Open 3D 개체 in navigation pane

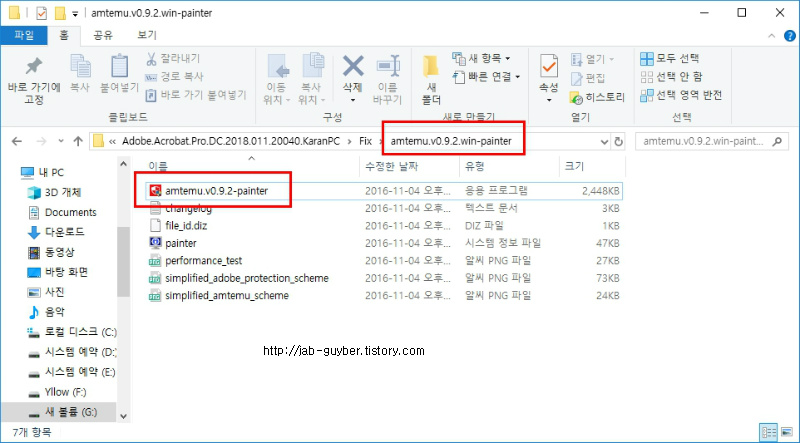tap(54, 192)
